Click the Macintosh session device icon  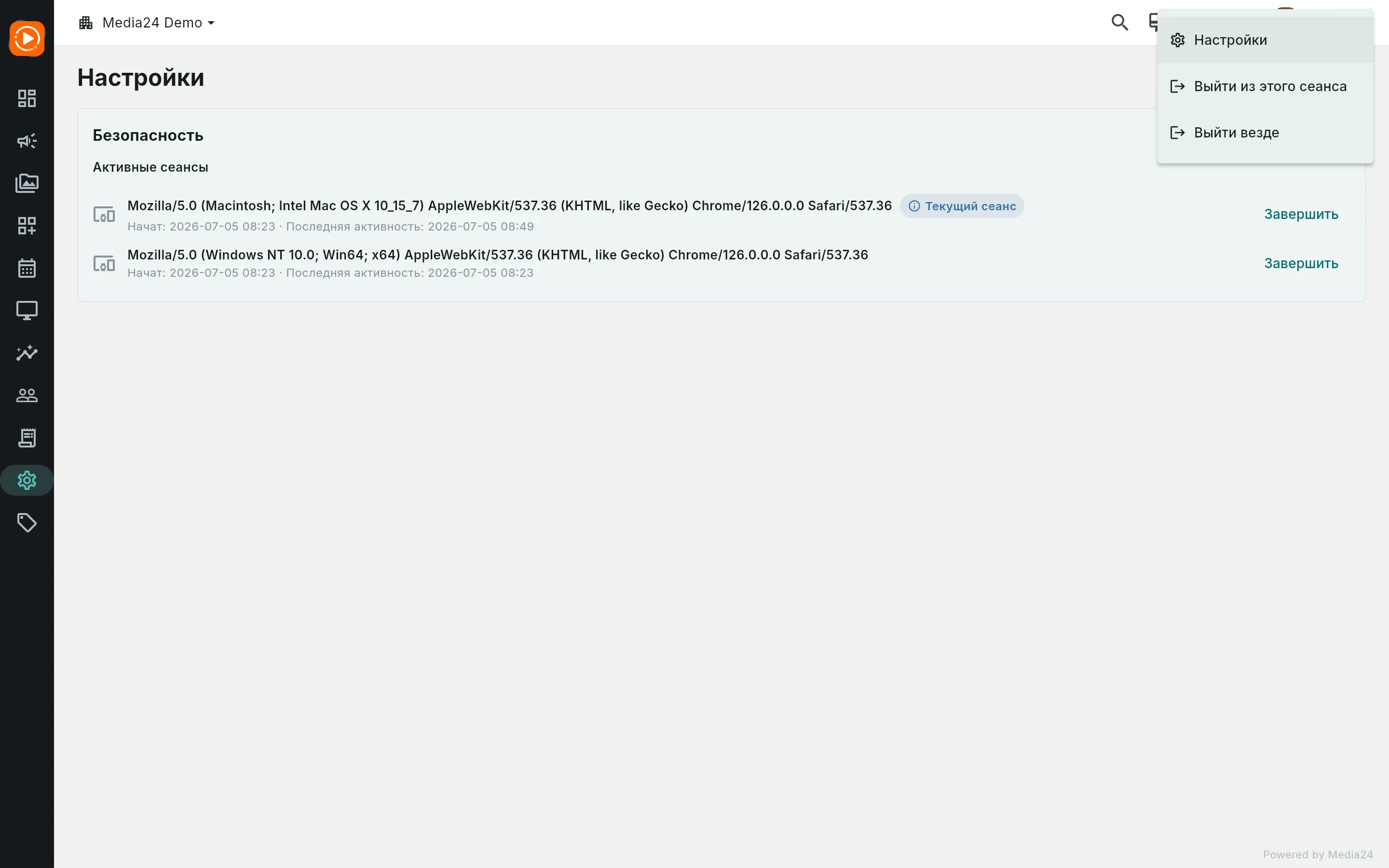[104, 215]
